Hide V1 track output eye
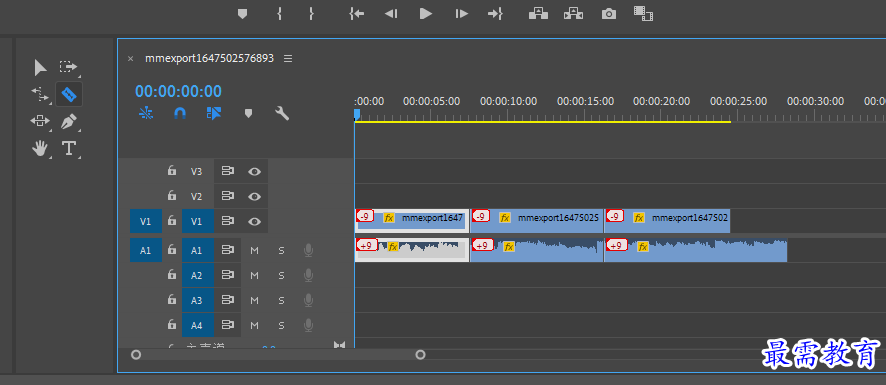The width and height of the screenshot is (886, 385). 254,221
